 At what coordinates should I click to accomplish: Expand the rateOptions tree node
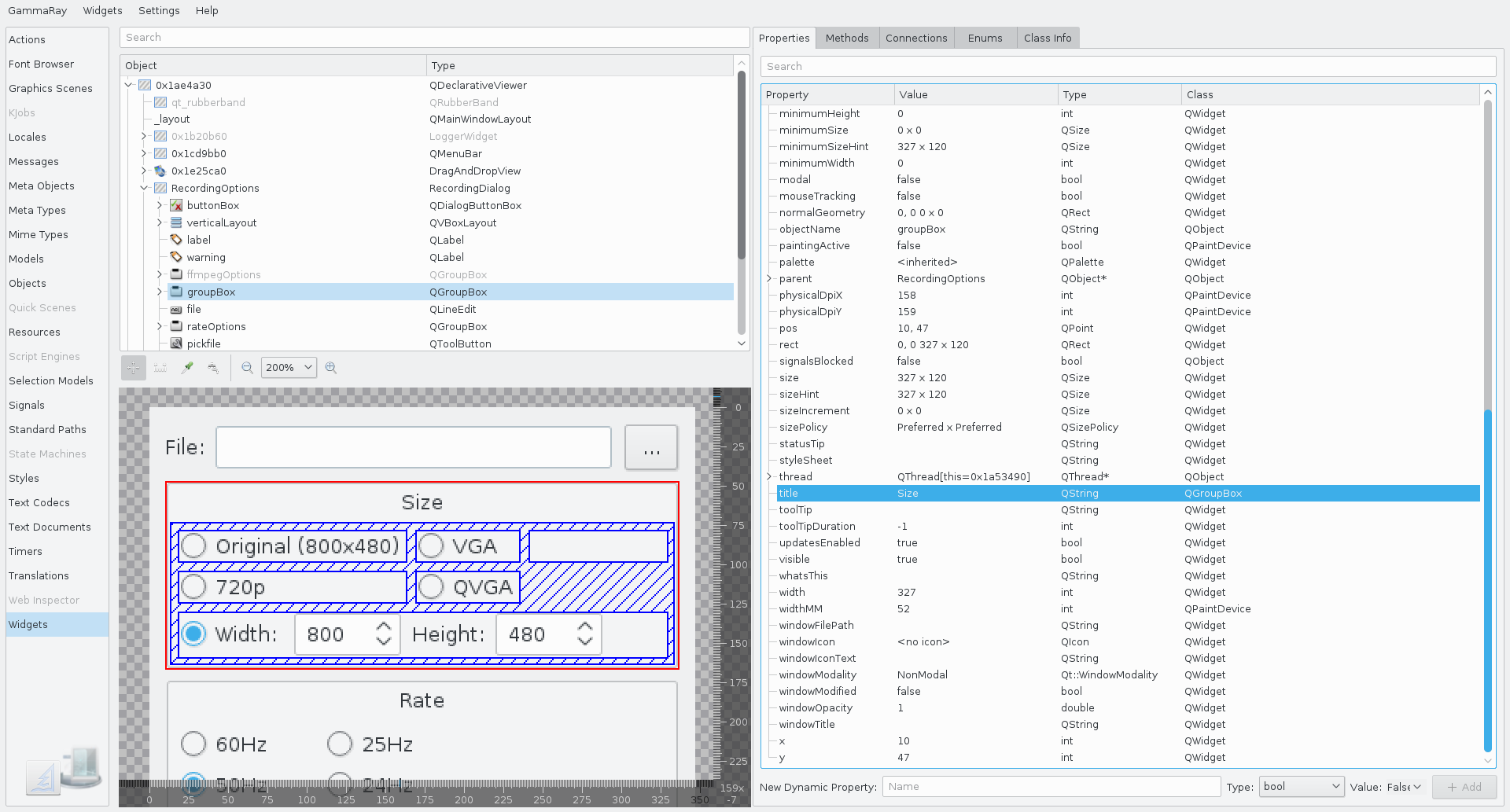click(160, 326)
